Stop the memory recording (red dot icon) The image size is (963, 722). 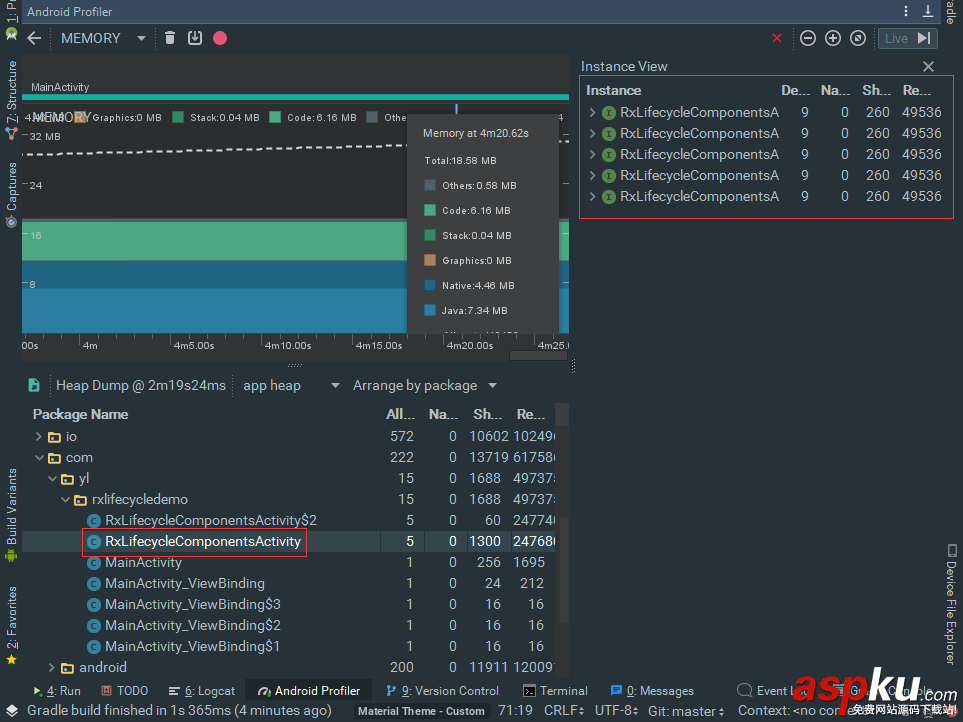[222, 37]
